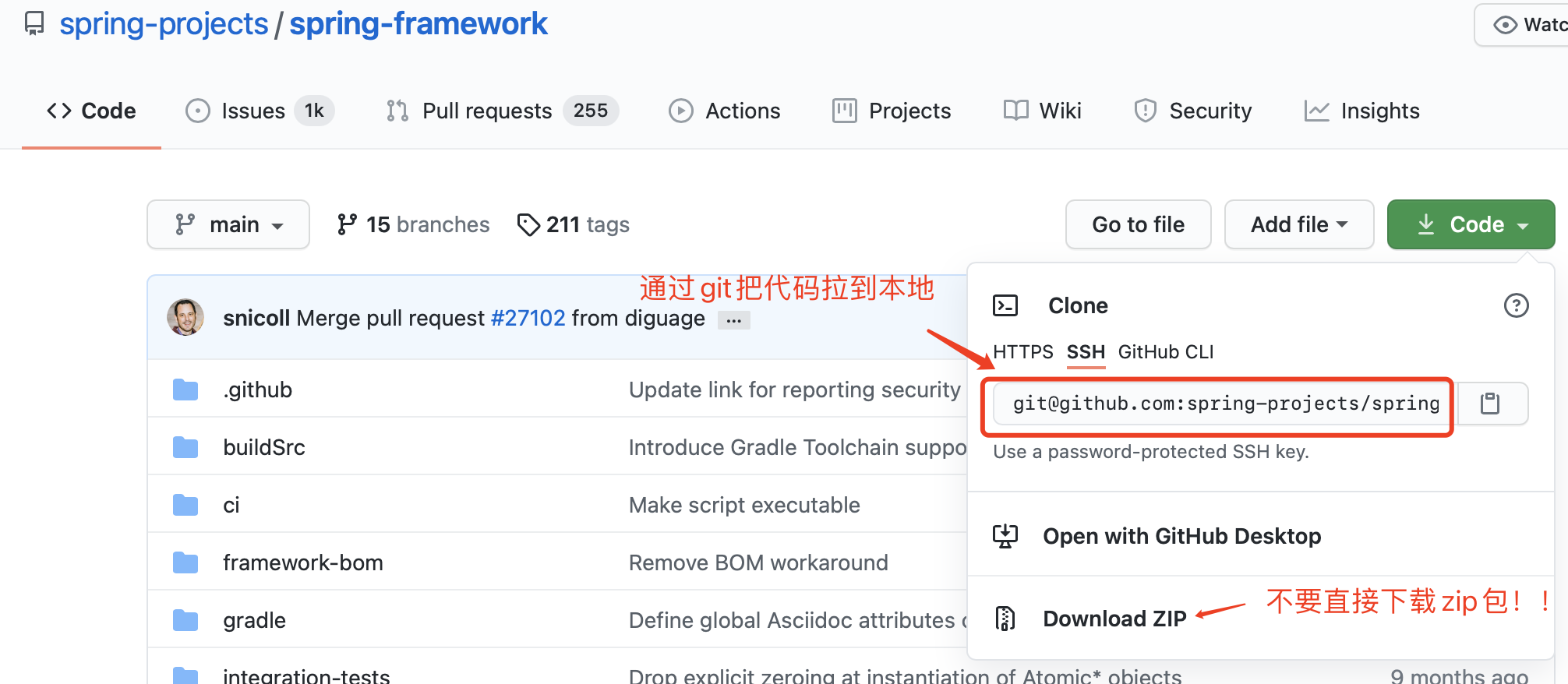1568x684 pixels.
Task: Select the Code tab
Action: pos(91,111)
